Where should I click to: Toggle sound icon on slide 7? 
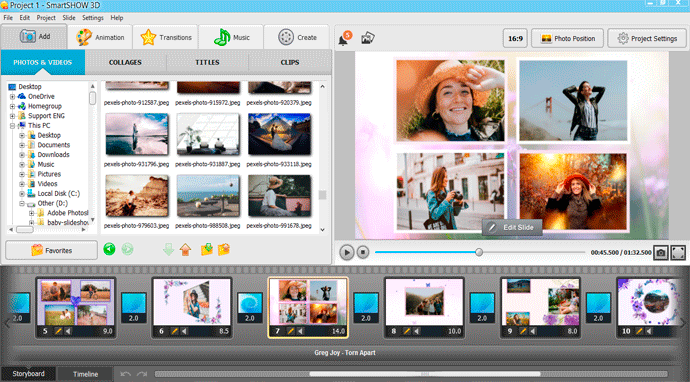tap(301, 331)
